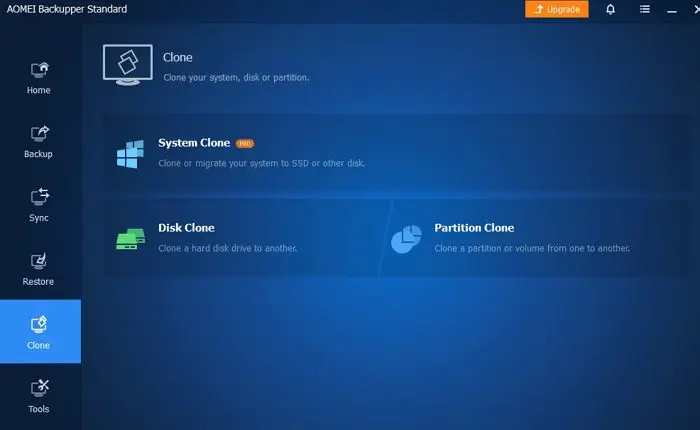The image size is (700, 430).
Task: Click the green Disk Clone drive icon
Action: click(131, 239)
